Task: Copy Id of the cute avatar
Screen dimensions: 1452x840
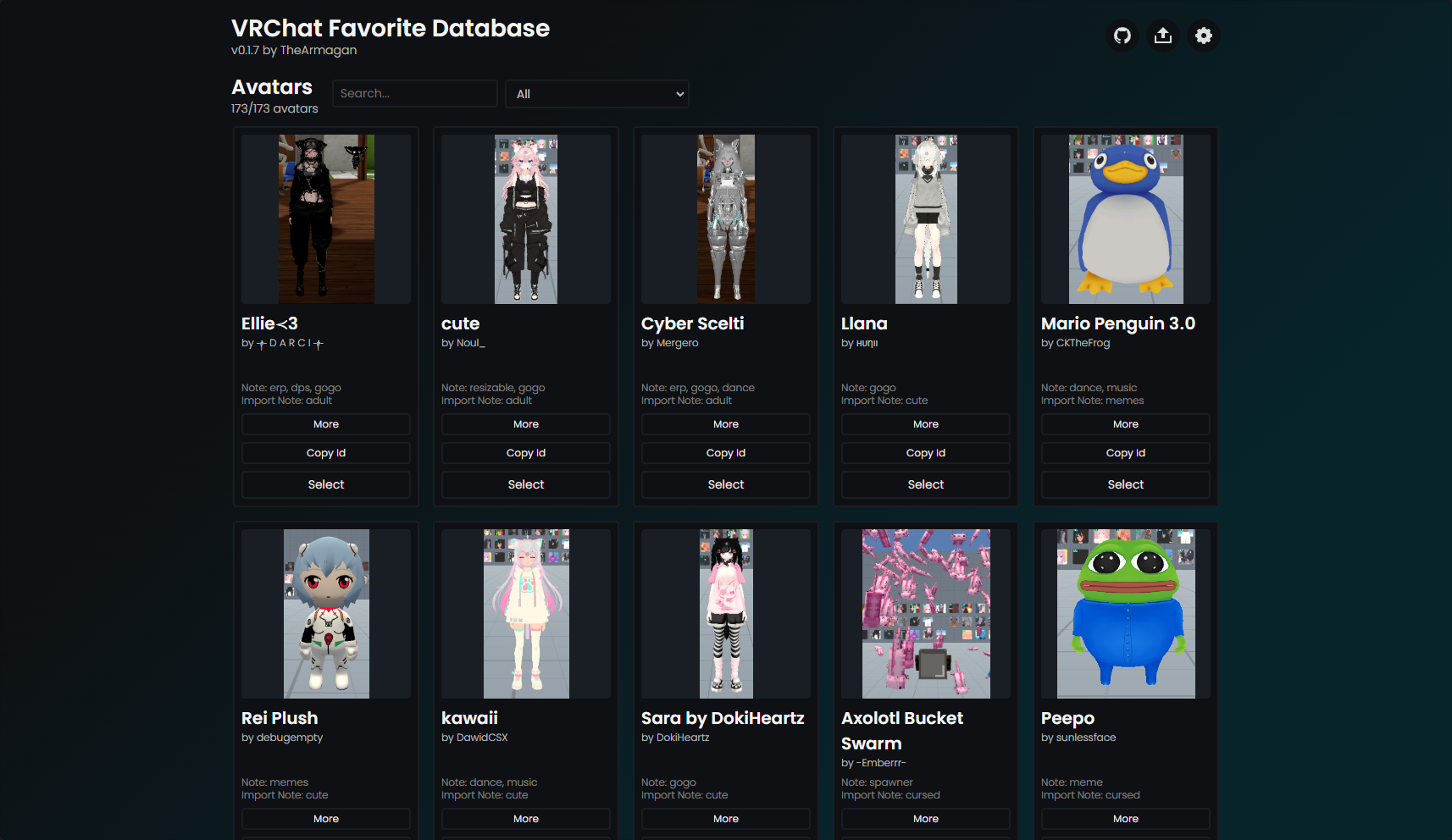Action: [x=526, y=453]
